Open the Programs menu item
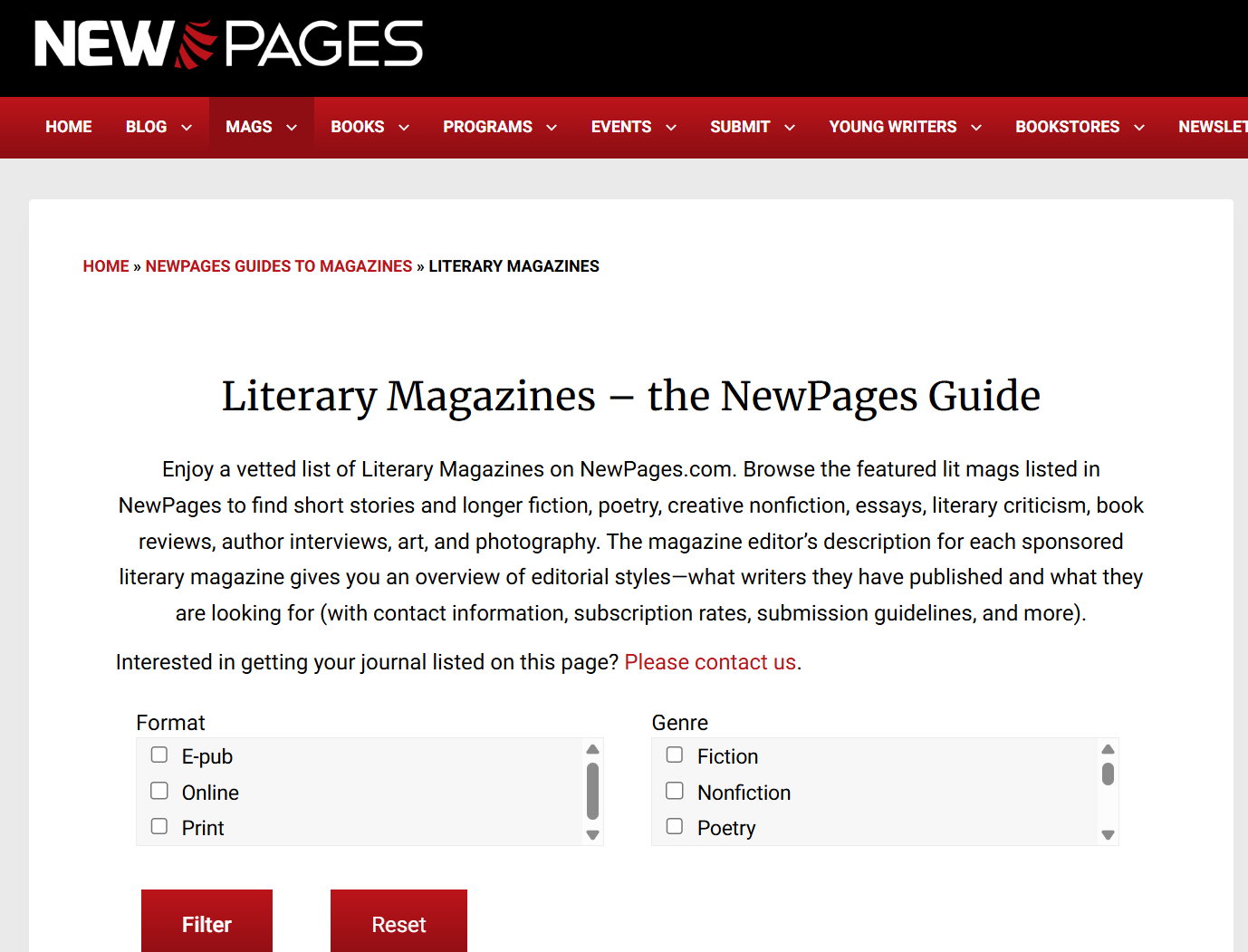This screenshot has width=1248, height=952. click(487, 127)
